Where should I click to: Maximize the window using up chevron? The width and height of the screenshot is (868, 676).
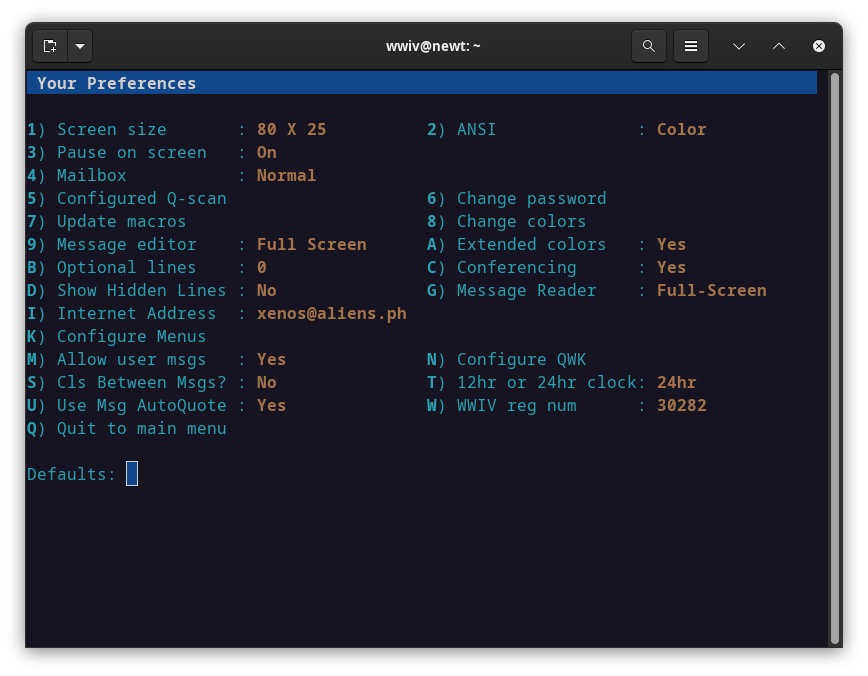(779, 46)
